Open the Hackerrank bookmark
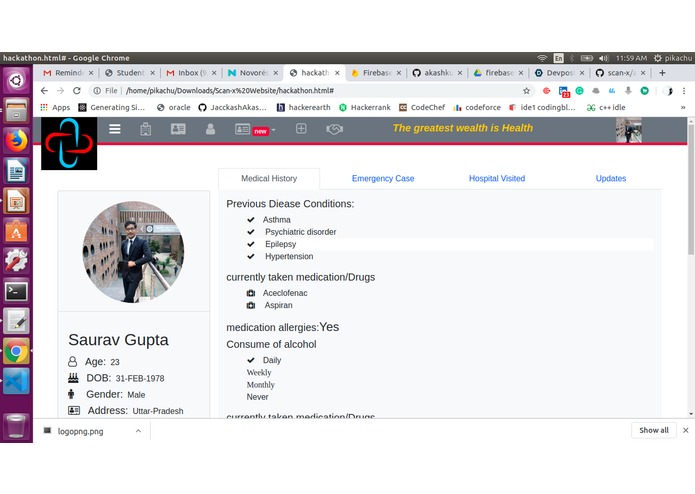Viewport: 695px width, 494px height. (365, 107)
